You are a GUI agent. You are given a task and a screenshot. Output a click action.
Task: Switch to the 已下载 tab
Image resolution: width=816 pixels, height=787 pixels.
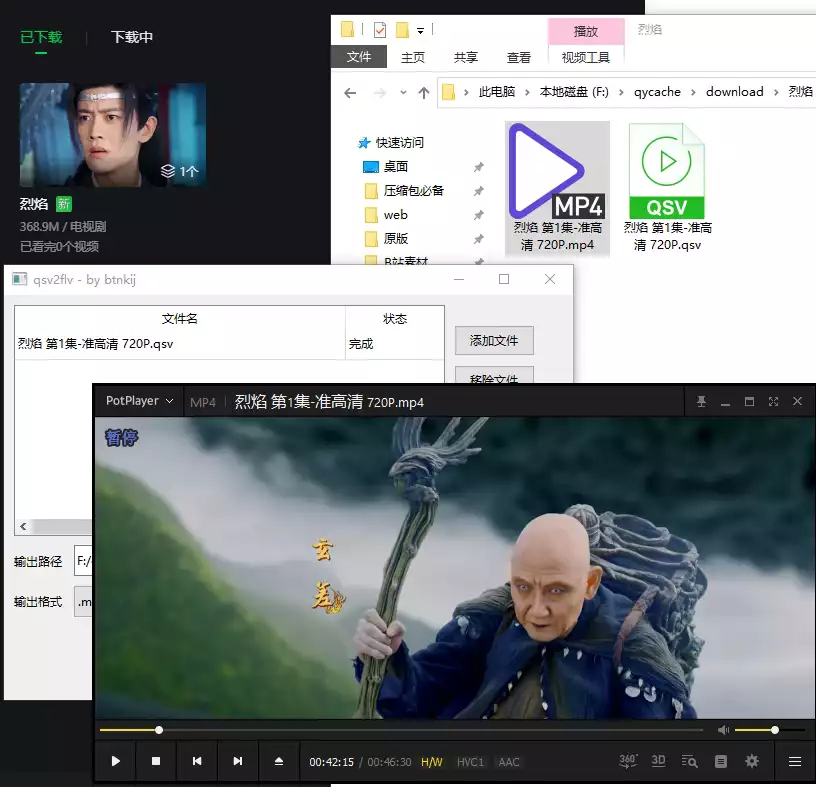point(41,37)
